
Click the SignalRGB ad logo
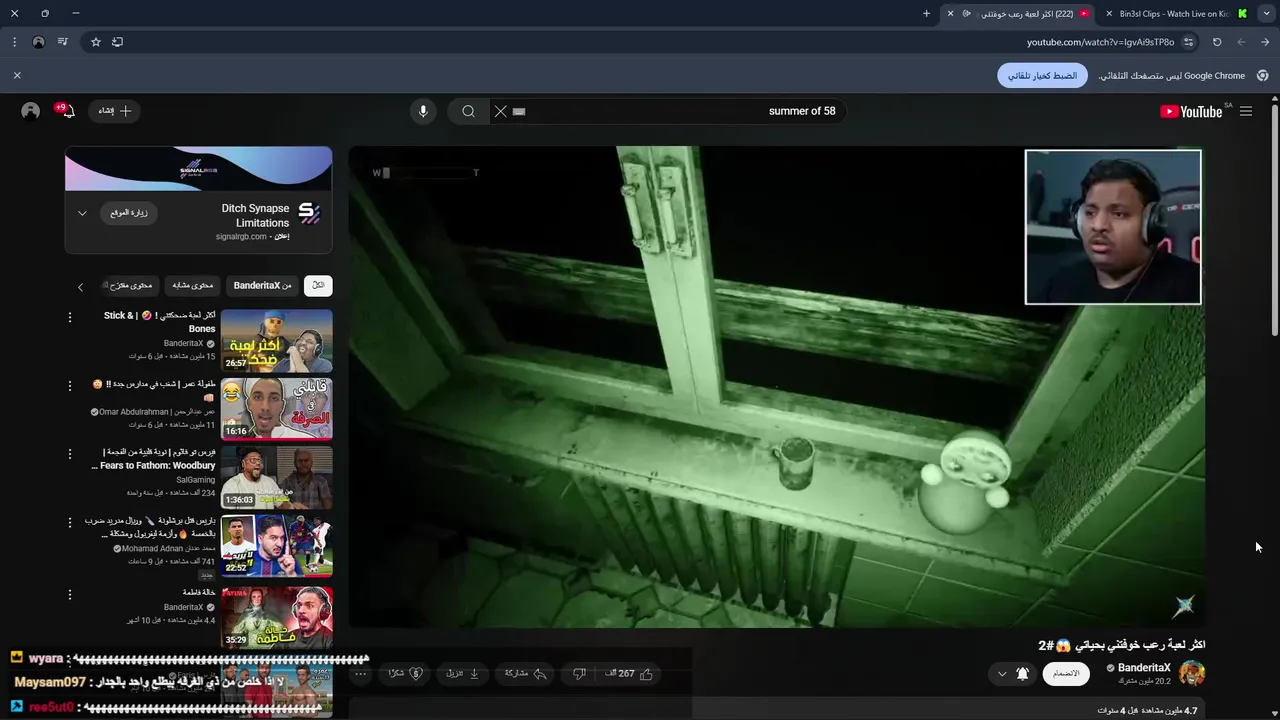[x=309, y=213]
